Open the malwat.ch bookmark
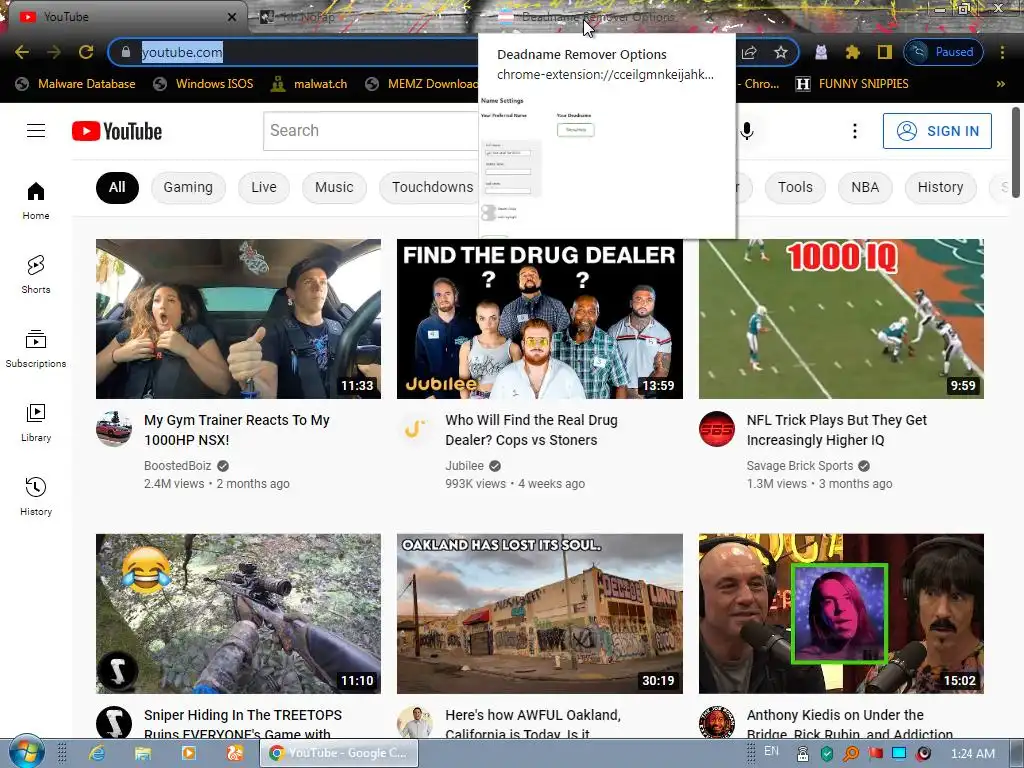 [x=310, y=84]
